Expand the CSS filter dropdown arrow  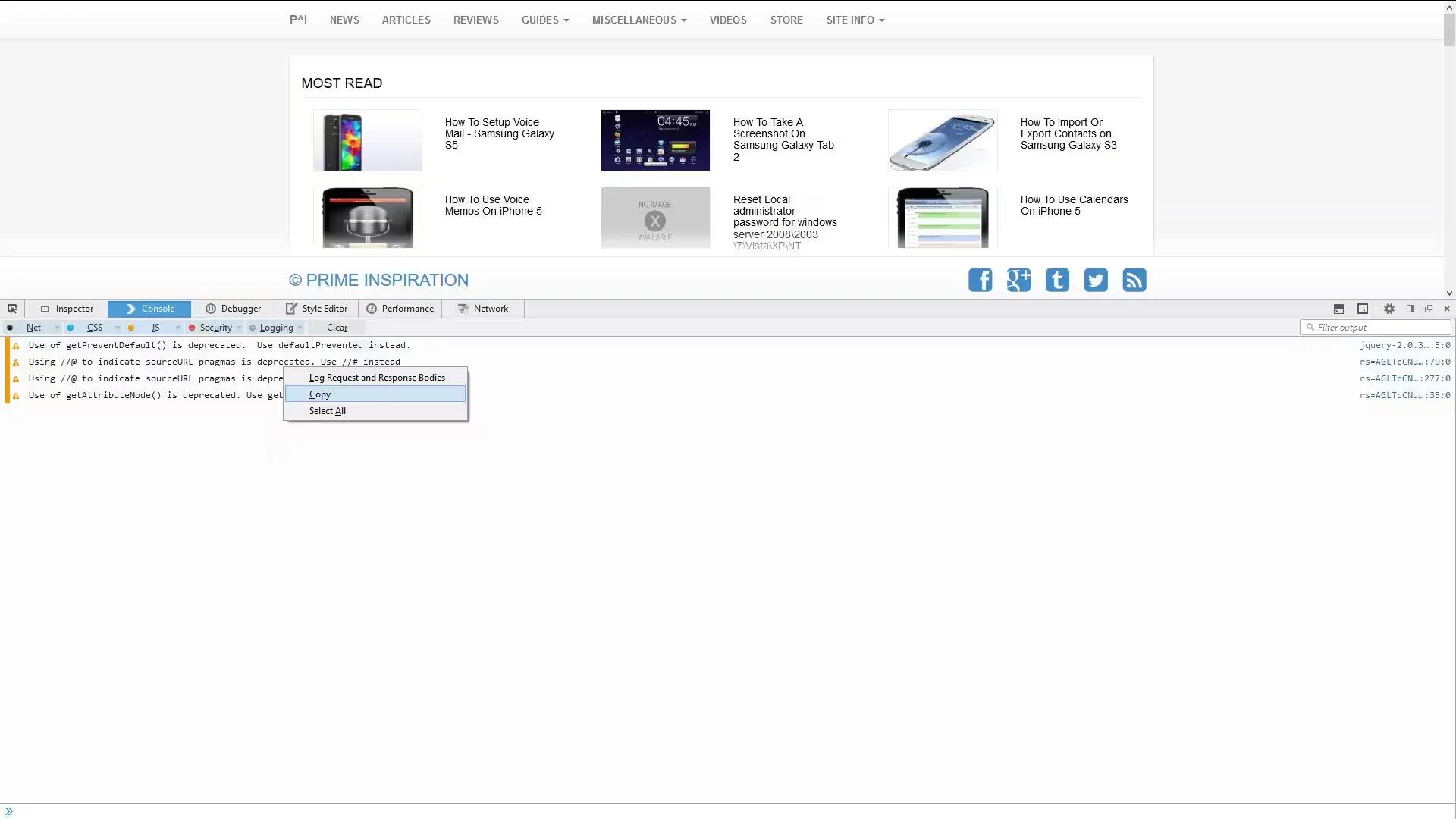(117, 328)
